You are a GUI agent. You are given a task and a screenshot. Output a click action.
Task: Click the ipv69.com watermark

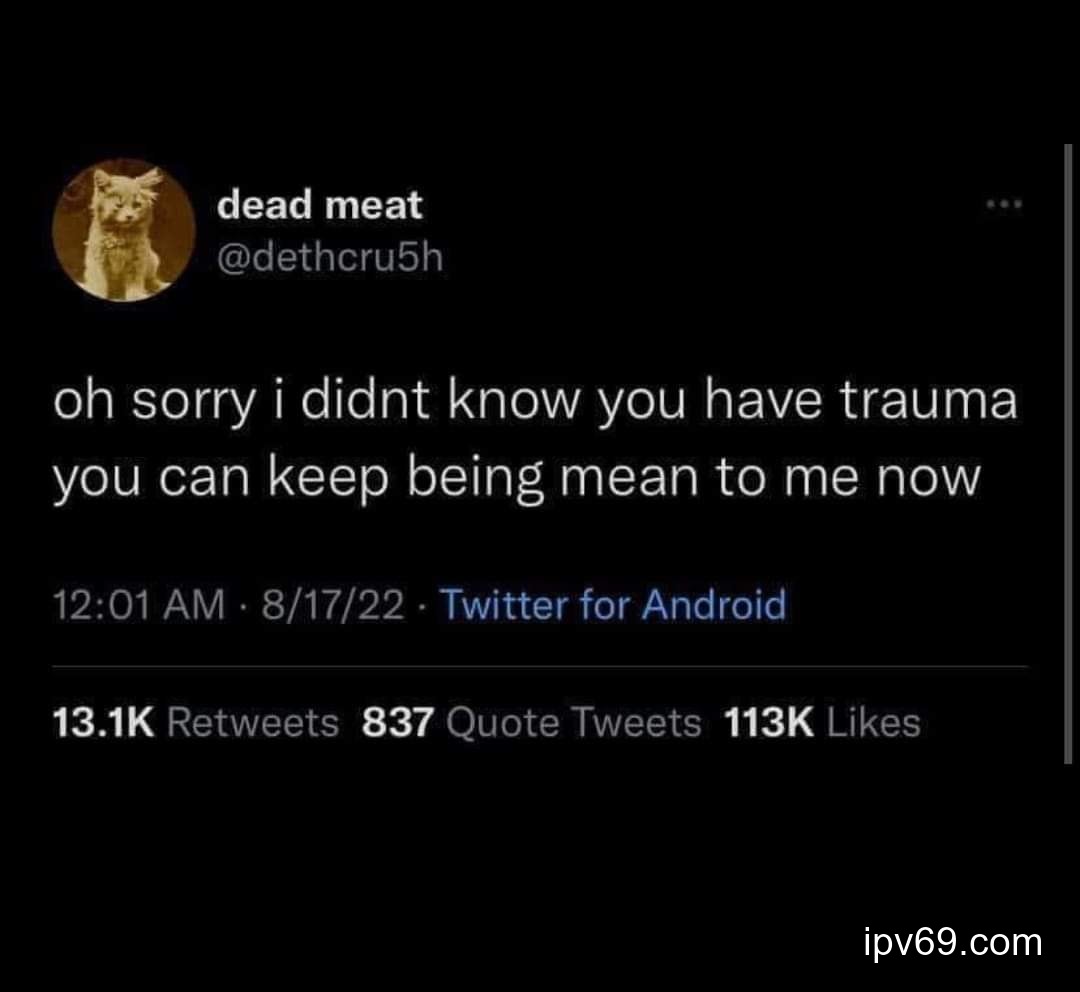953,942
